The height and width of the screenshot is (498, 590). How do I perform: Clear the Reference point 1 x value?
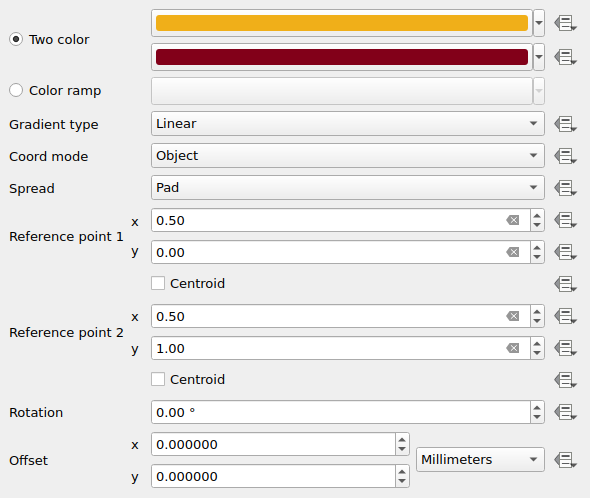[x=512, y=220]
